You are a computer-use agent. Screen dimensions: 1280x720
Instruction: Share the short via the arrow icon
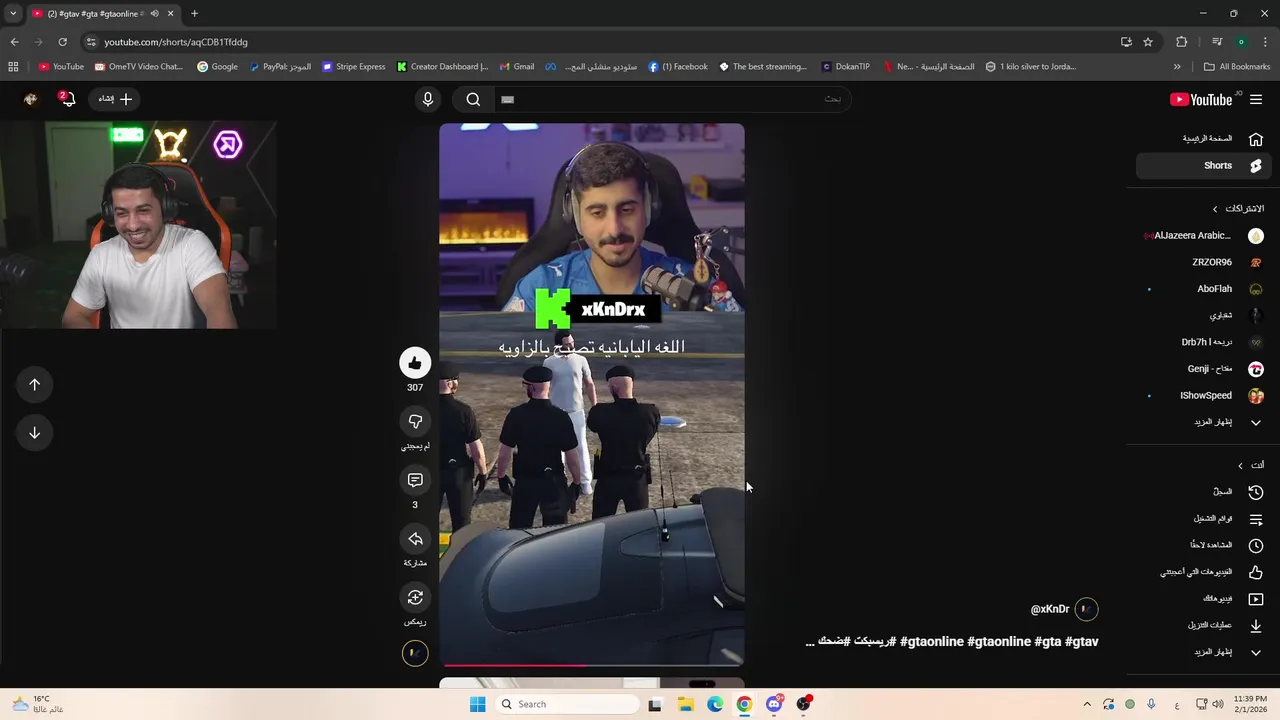(x=415, y=539)
